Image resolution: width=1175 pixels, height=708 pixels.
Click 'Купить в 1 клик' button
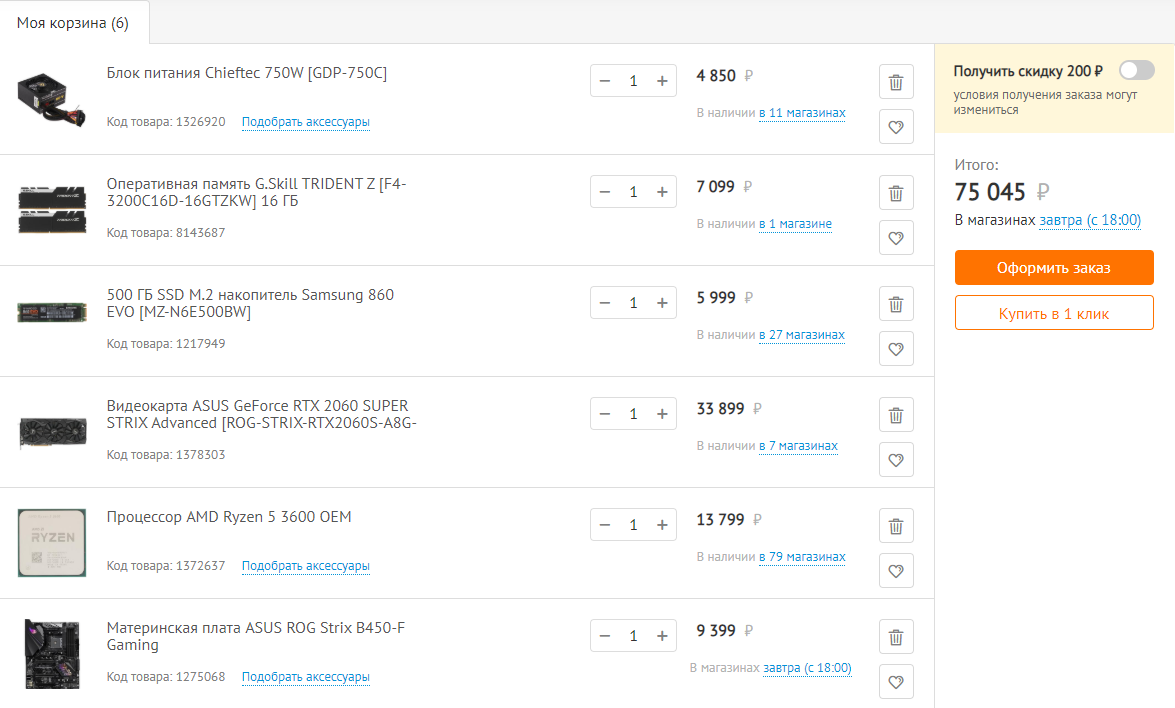point(1054,313)
